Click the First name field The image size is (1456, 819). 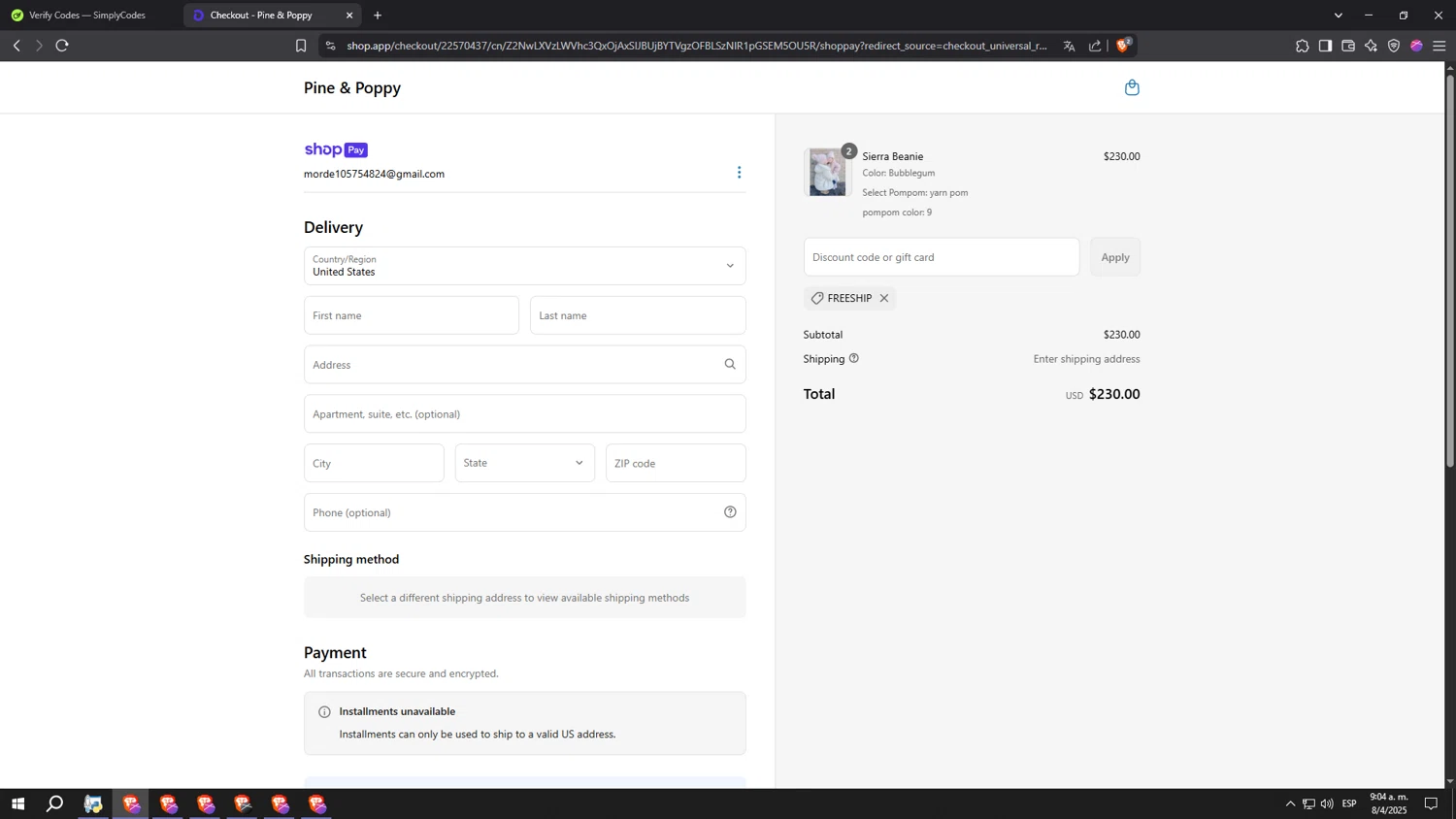pyautogui.click(x=412, y=315)
